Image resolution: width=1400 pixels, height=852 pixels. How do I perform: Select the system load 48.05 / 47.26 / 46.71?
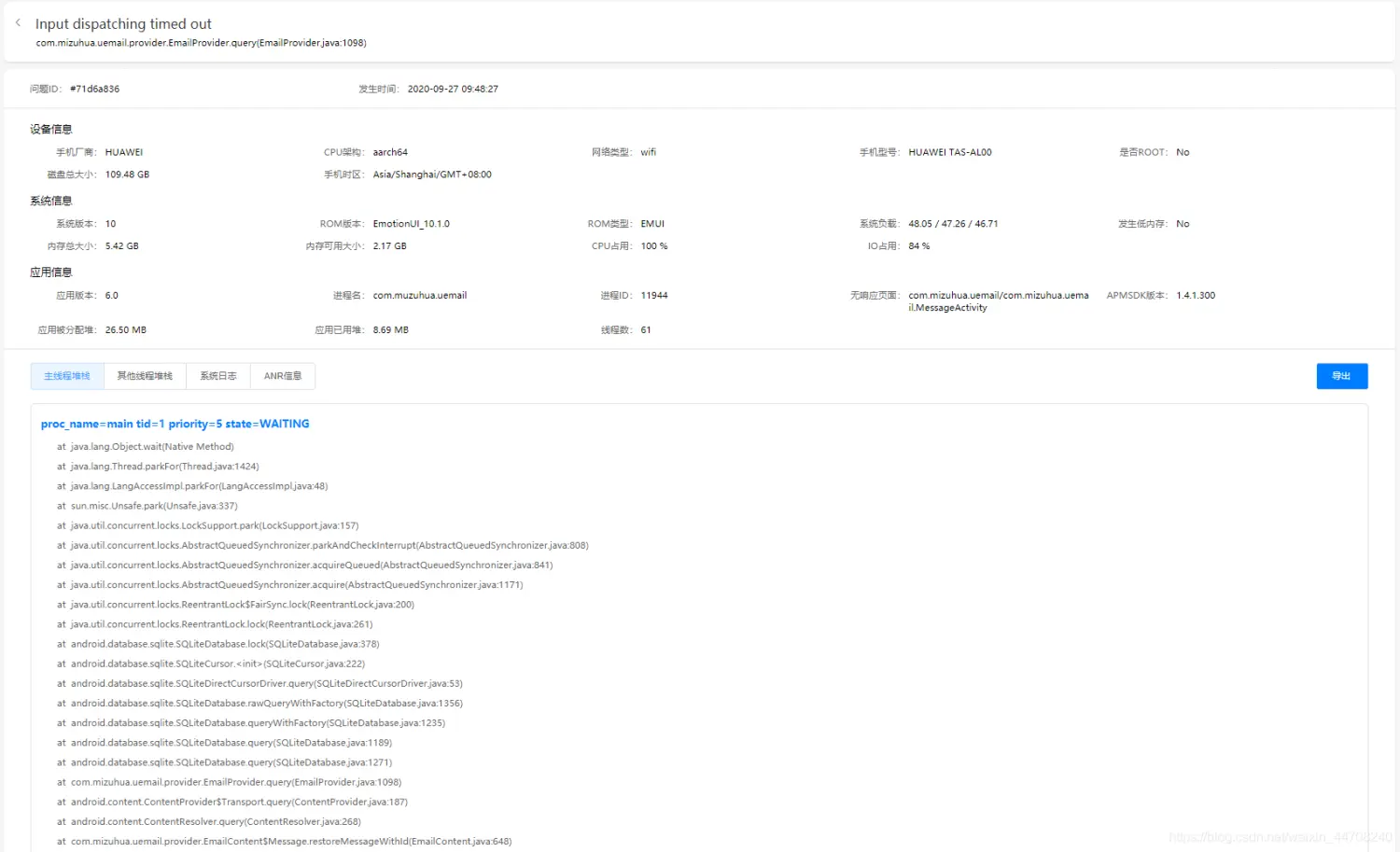click(x=953, y=224)
